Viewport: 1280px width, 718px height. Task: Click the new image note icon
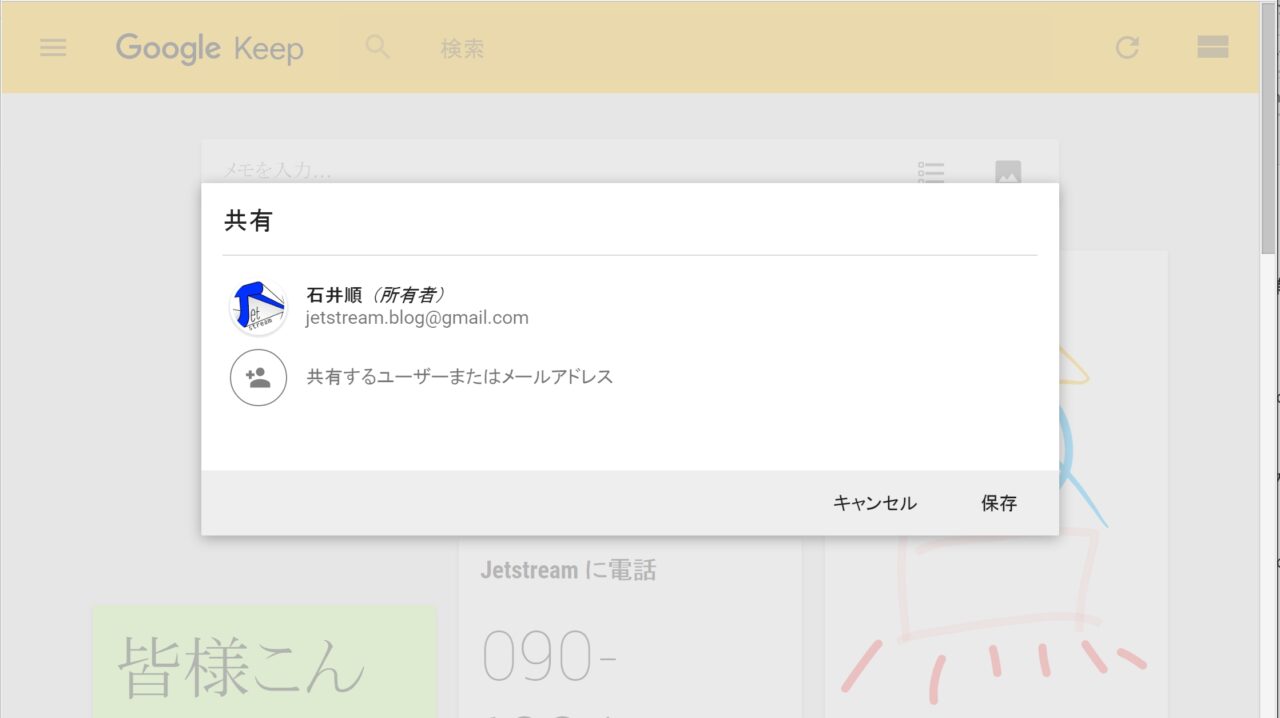pos(1008,172)
